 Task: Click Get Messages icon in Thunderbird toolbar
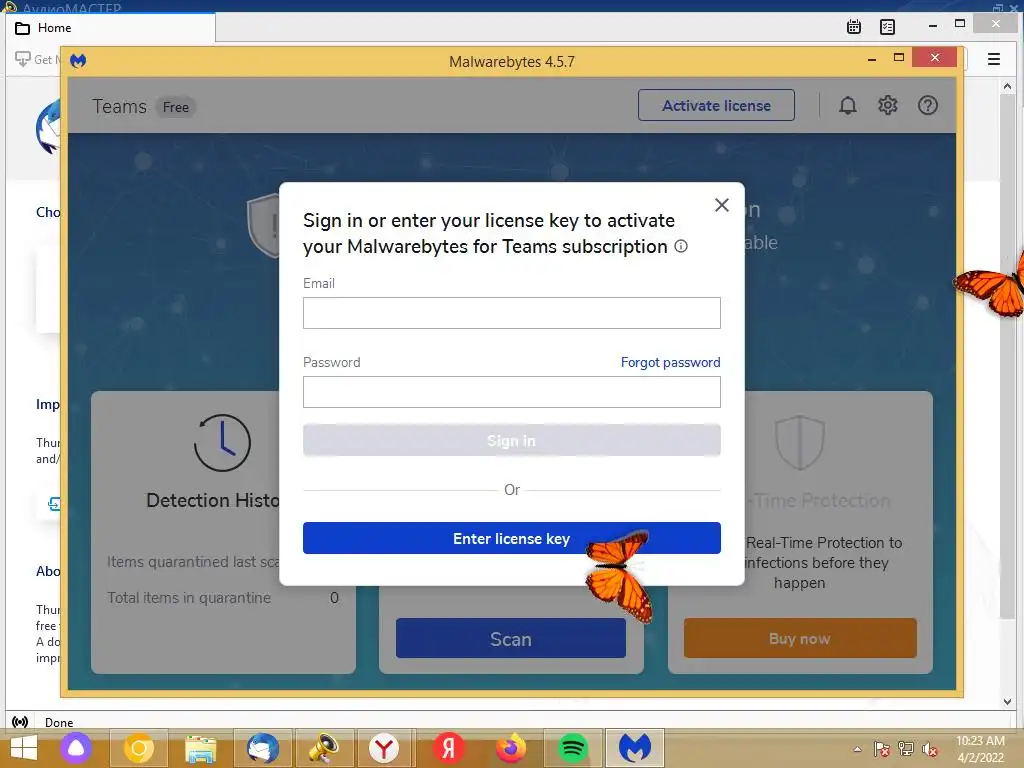coord(23,59)
